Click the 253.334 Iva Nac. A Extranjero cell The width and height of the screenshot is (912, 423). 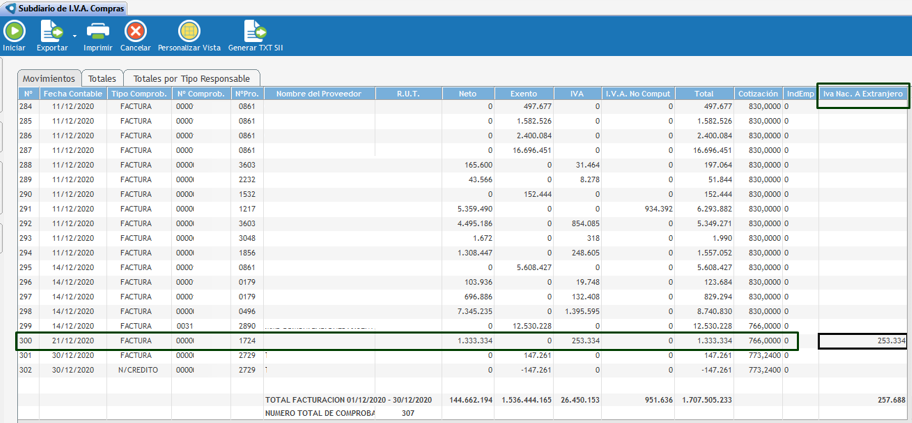862,341
